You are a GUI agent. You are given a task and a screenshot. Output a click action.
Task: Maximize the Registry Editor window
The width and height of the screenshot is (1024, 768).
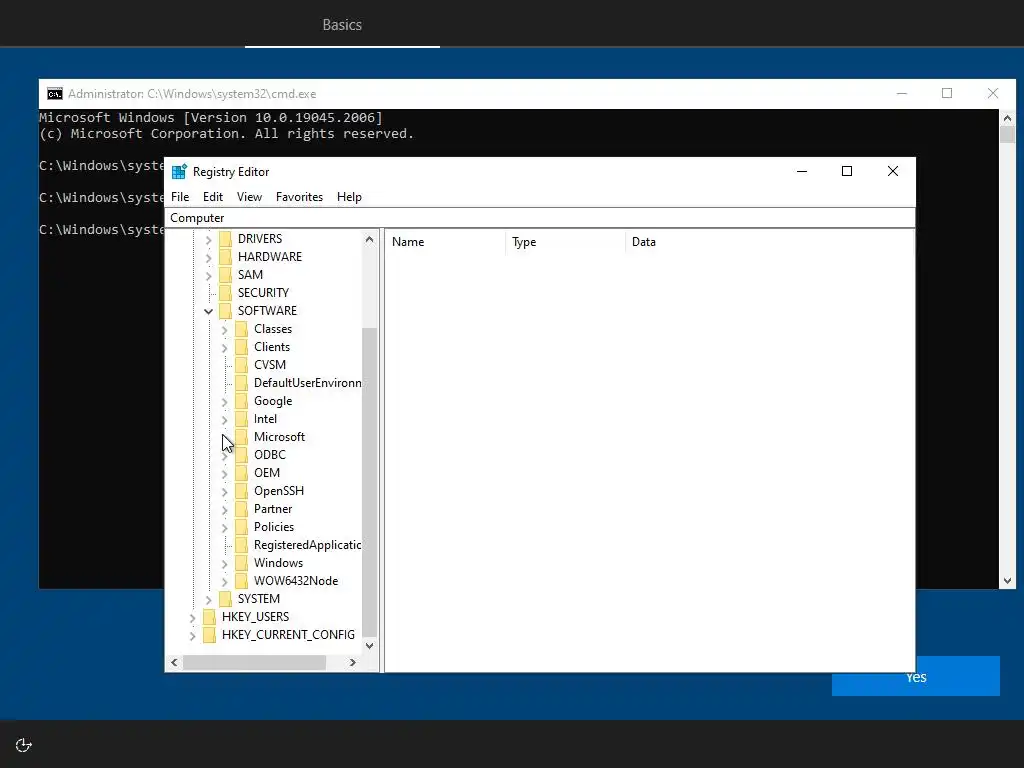pyautogui.click(x=847, y=171)
